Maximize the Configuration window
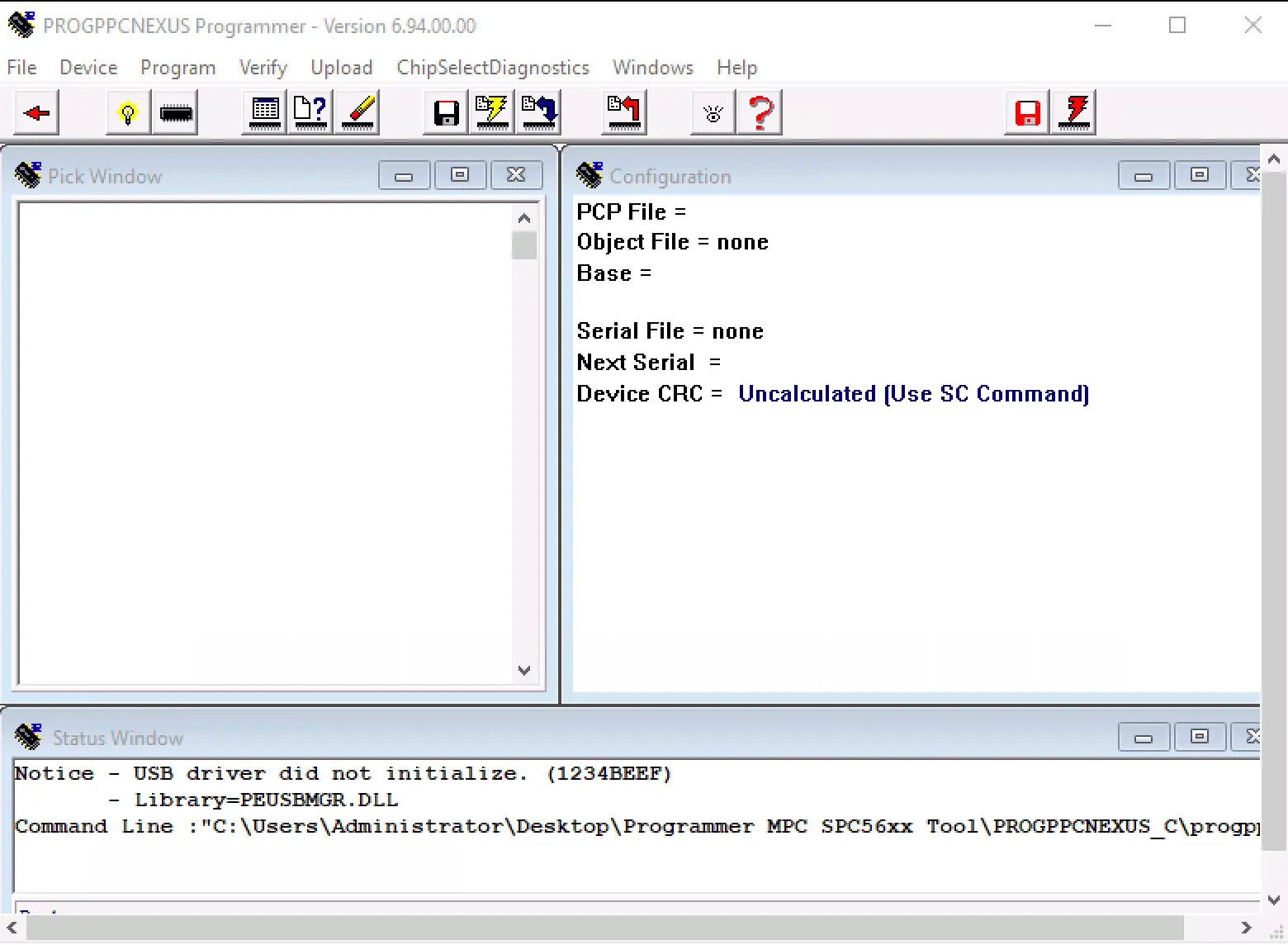Image resolution: width=1288 pixels, height=945 pixels. 1200,175
